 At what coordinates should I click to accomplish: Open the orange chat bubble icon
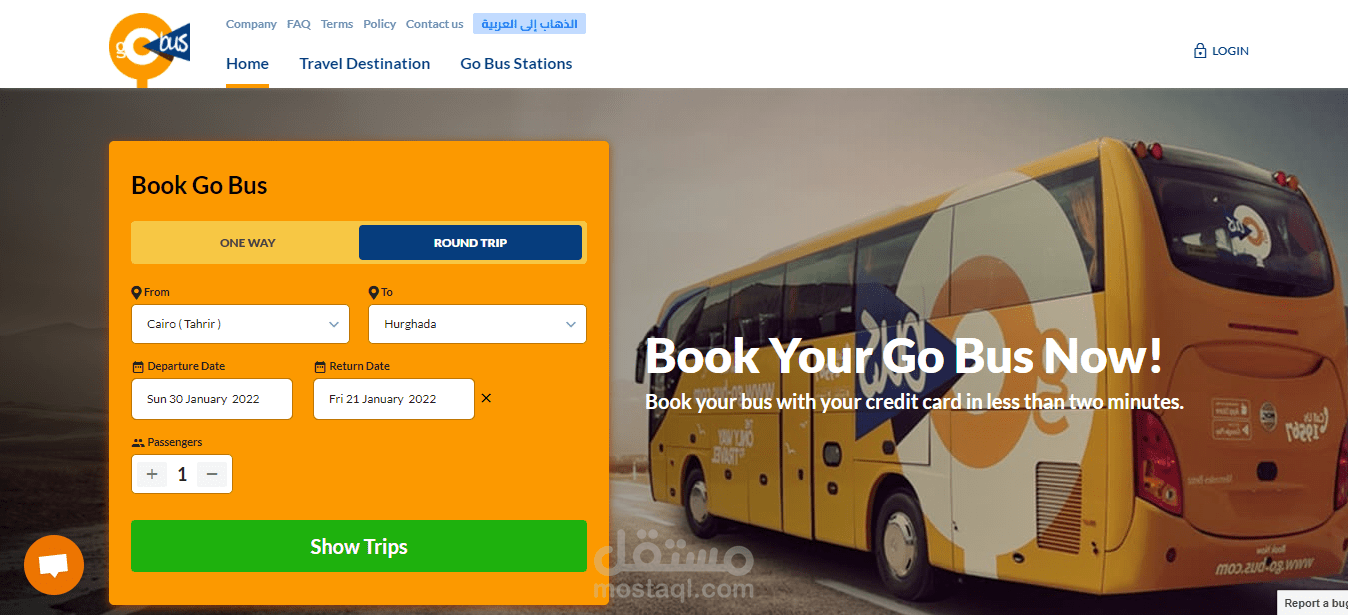point(54,565)
